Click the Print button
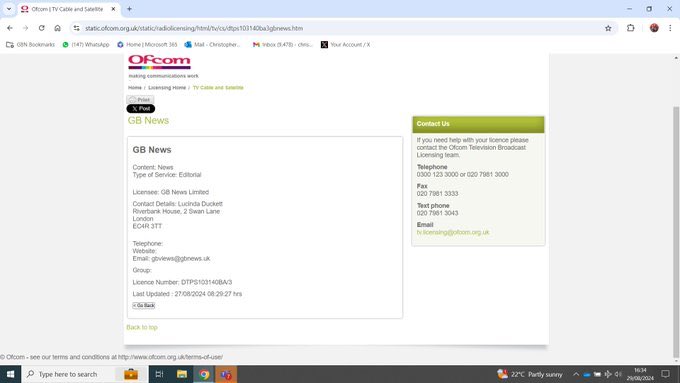680x383 pixels. 140,100
